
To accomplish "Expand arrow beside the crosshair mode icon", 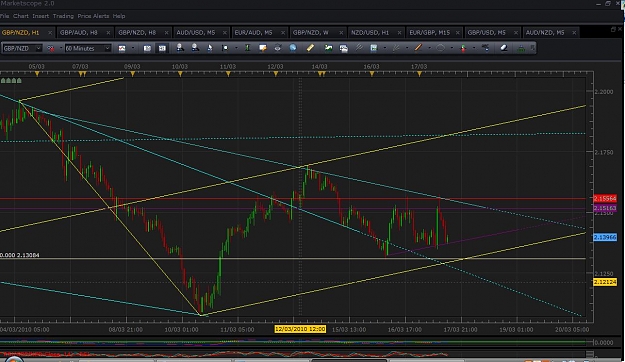I will tap(236, 48).
